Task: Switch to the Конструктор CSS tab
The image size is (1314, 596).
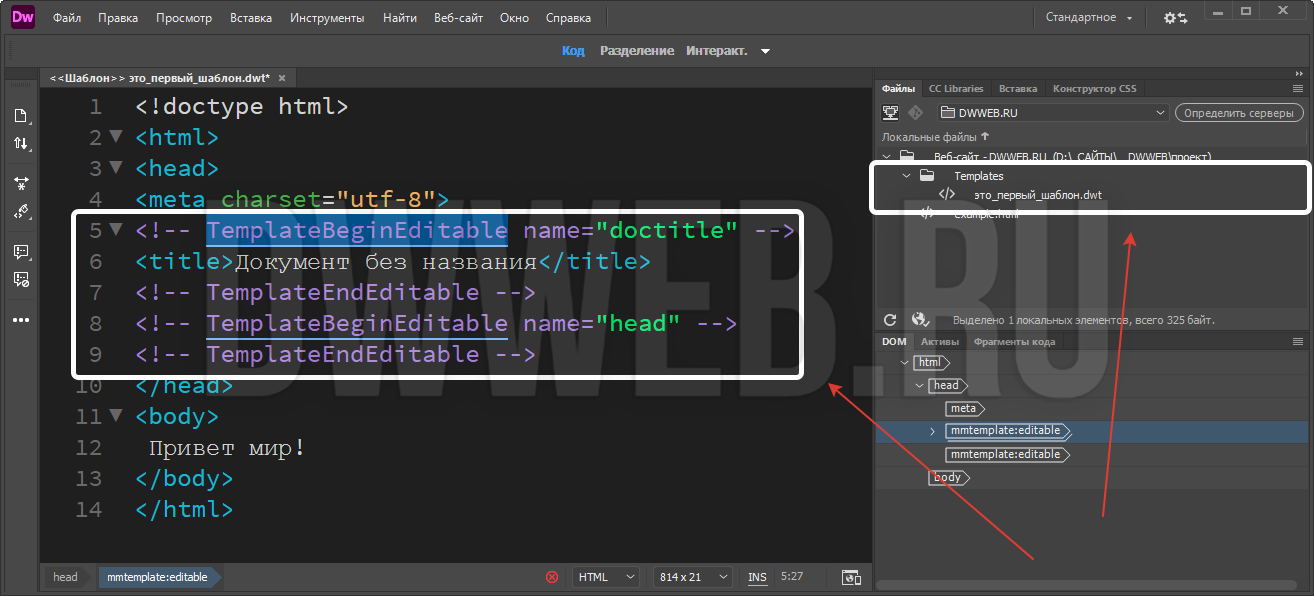Action: (1094, 88)
